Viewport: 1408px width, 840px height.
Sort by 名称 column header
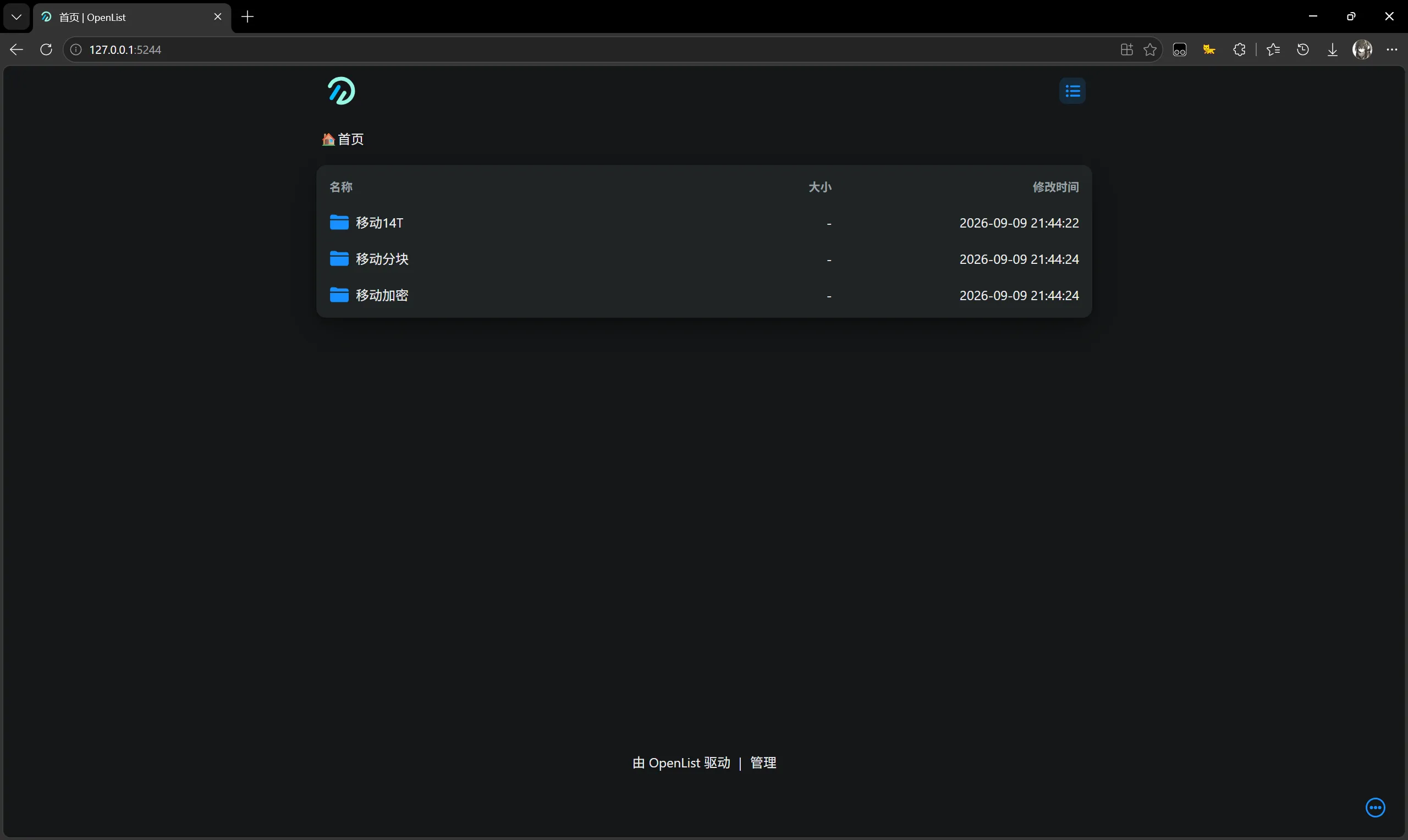[342, 187]
